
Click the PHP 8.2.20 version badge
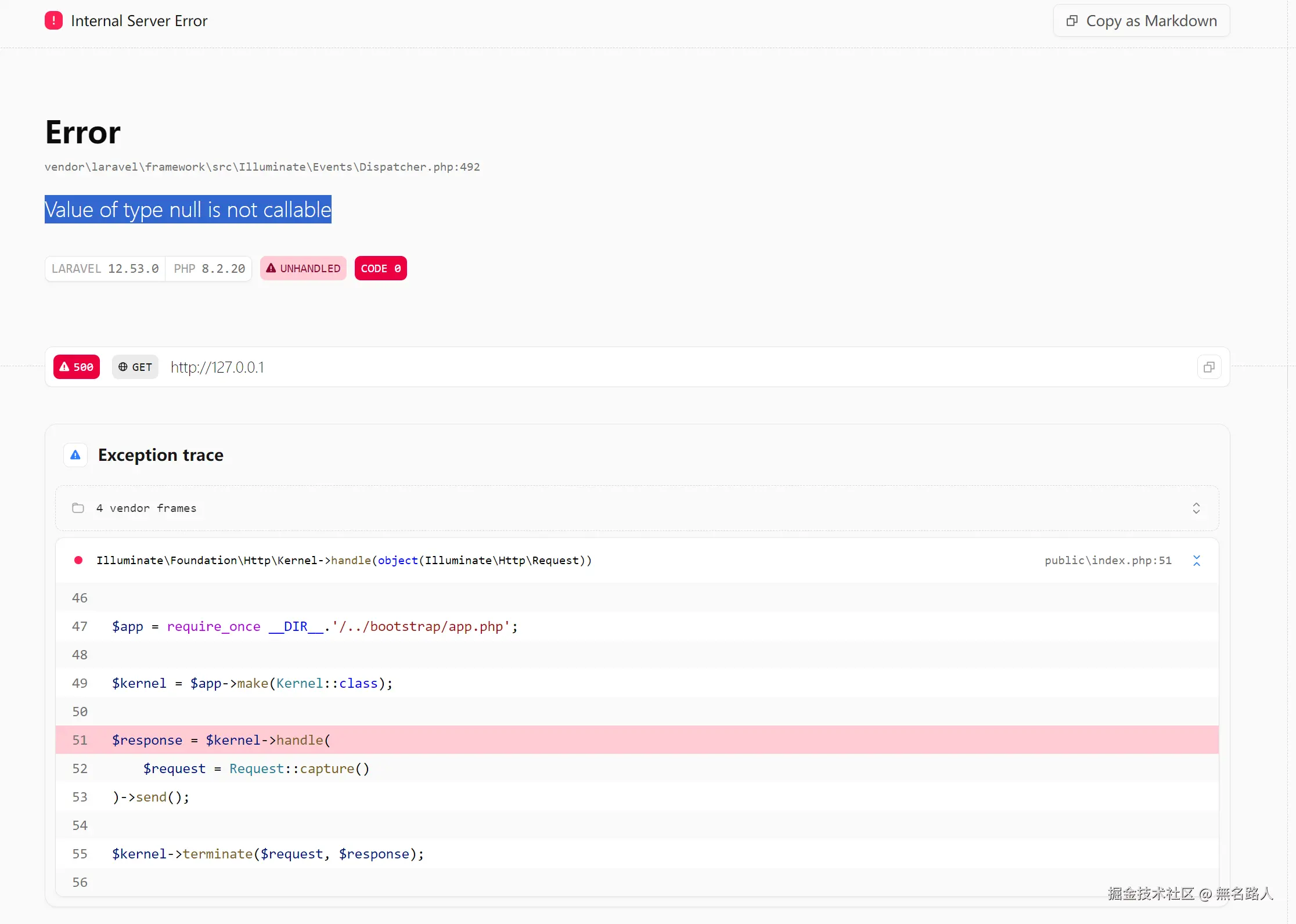(x=209, y=269)
